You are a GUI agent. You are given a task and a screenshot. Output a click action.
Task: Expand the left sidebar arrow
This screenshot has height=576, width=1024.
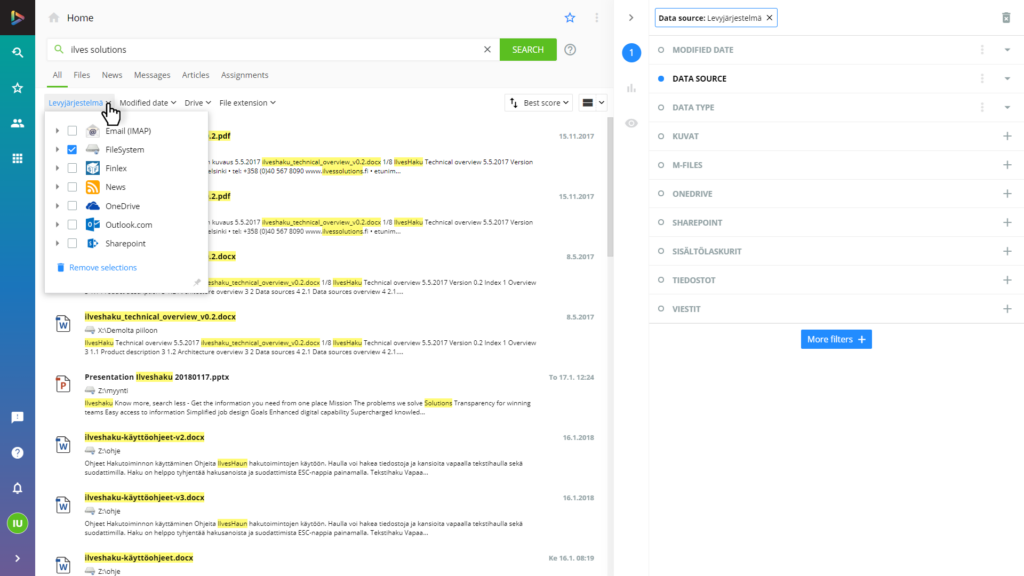[18, 558]
